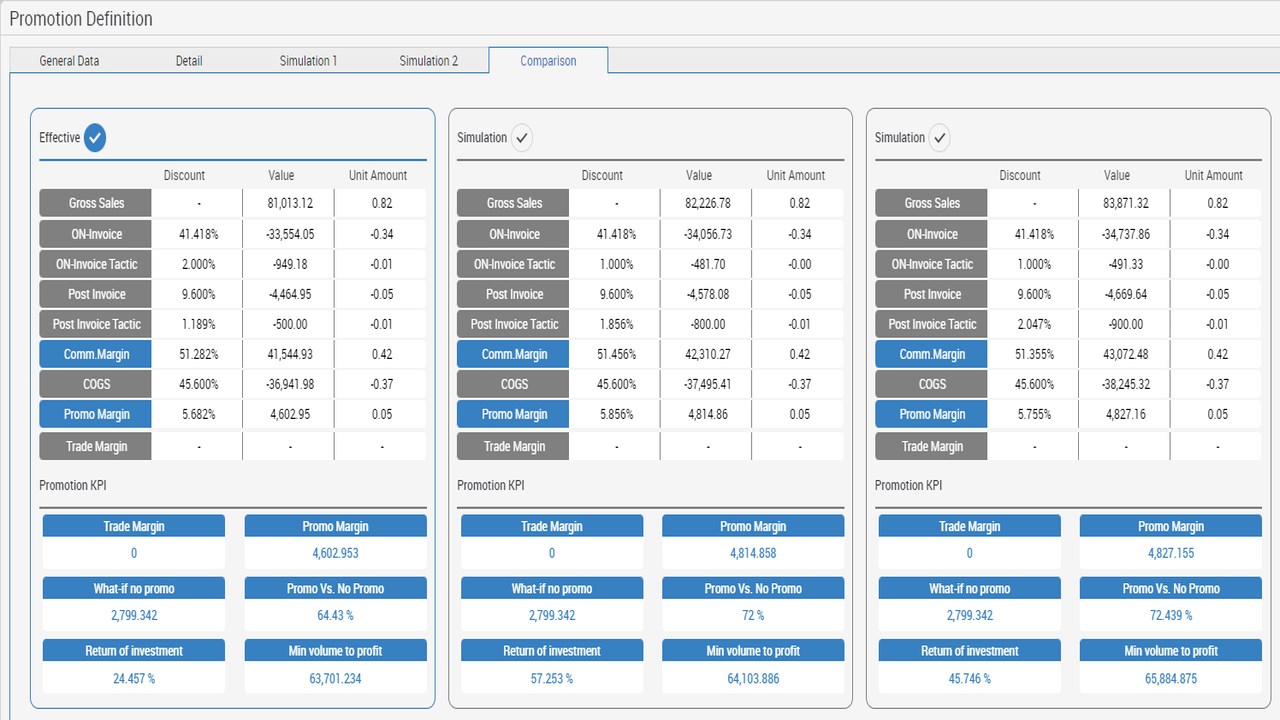Screen dimensions: 1280x720
Task: Select value -949.18
Action: pyautogui.click(x=288, y=264)
